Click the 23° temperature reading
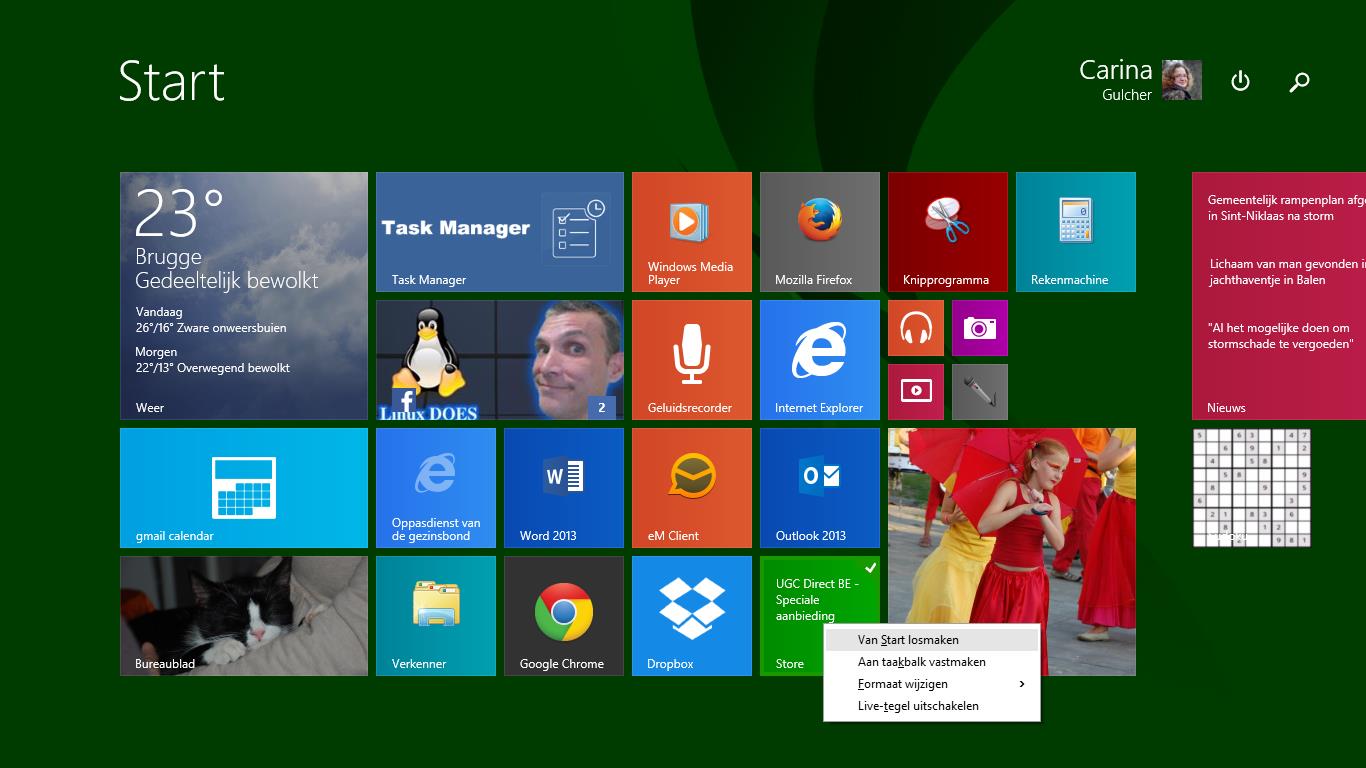Viewport: 1366px width, 768px height. coord(179,212)
